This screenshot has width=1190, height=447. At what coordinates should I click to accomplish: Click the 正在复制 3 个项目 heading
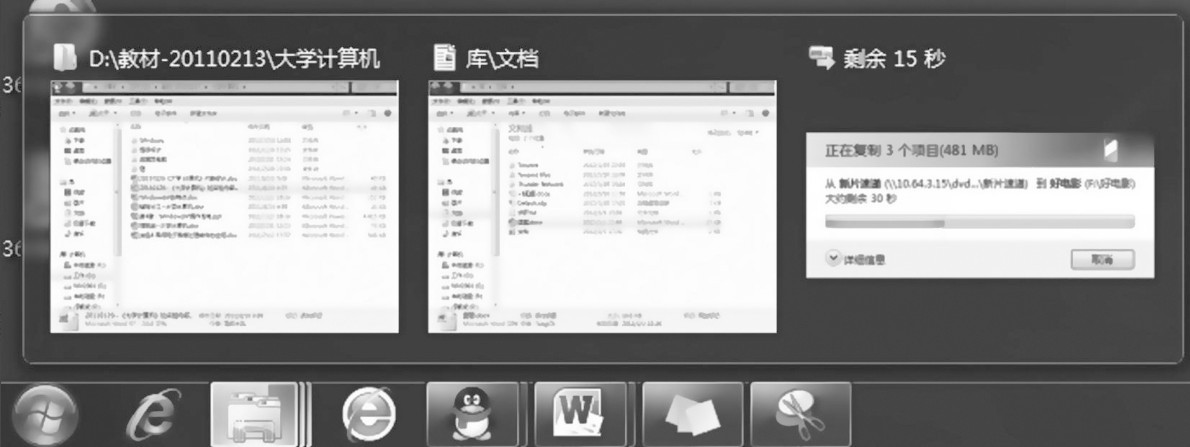click(911, 151)
